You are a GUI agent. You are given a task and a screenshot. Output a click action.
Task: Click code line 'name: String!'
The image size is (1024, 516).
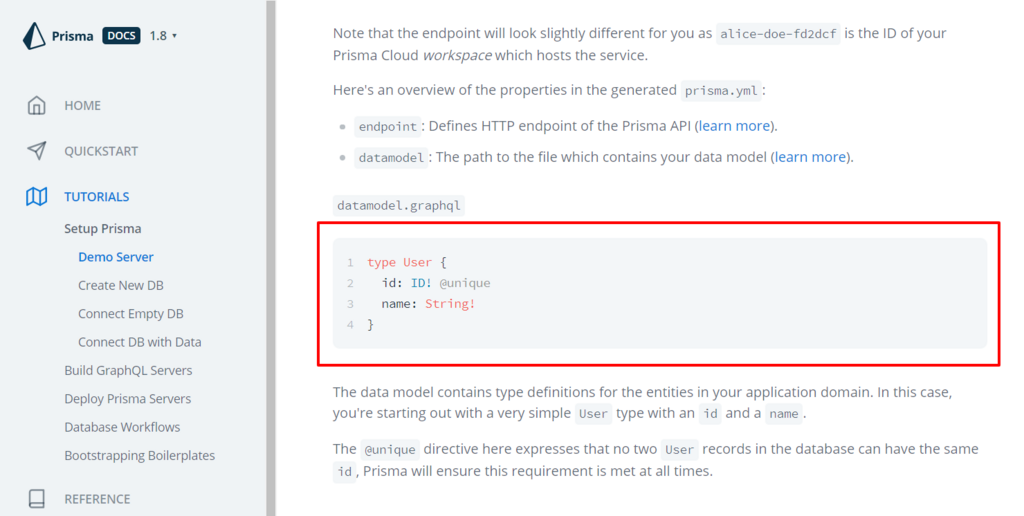pyautogui.click(x=428, y=304)
